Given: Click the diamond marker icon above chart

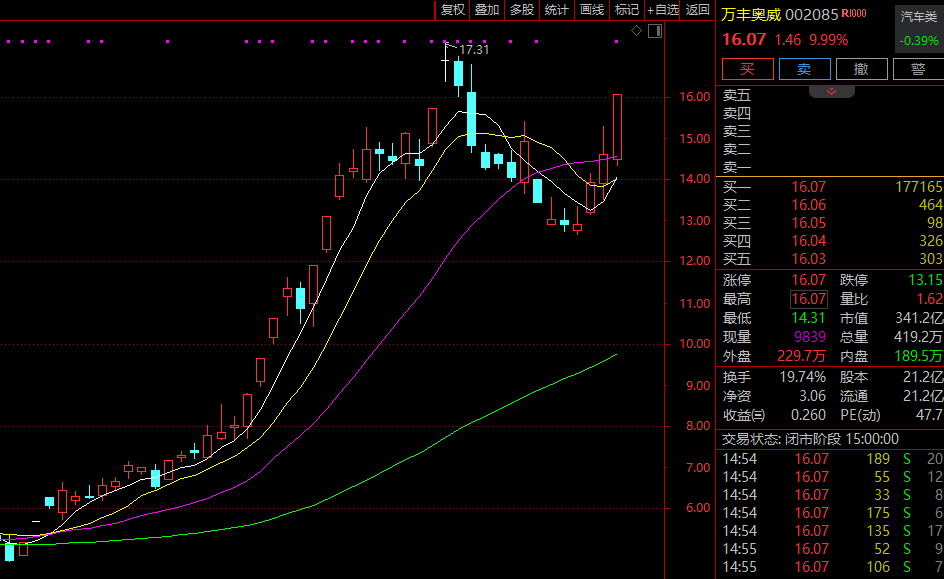Looking at the screenshot, I should tap(636, 32).
